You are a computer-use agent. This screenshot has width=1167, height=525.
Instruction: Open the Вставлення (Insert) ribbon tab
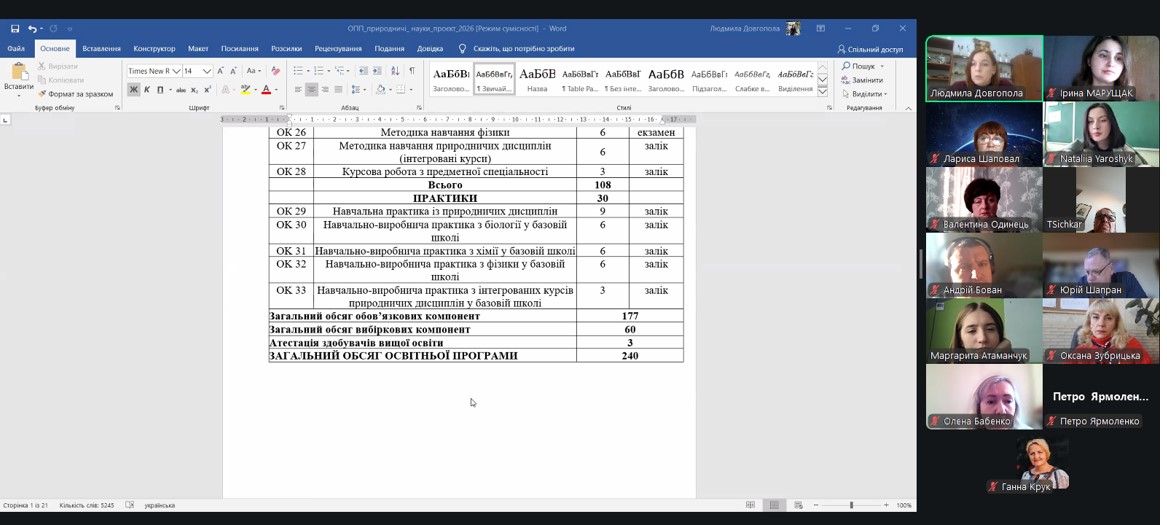pos(101,48)
